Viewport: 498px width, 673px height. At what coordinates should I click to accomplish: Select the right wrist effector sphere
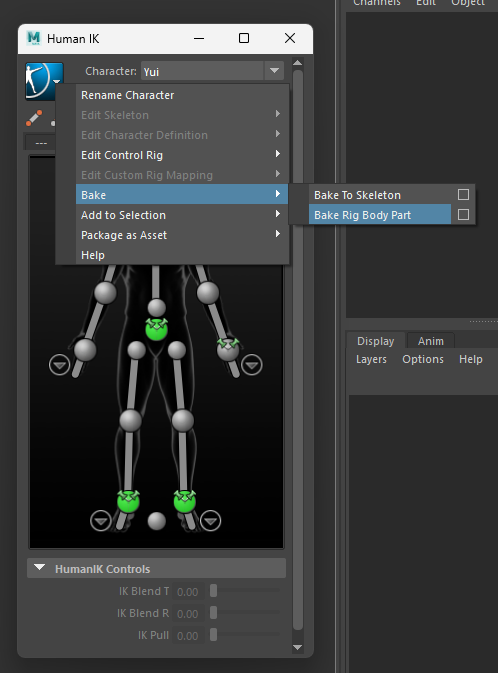click(x=85, y=350)
